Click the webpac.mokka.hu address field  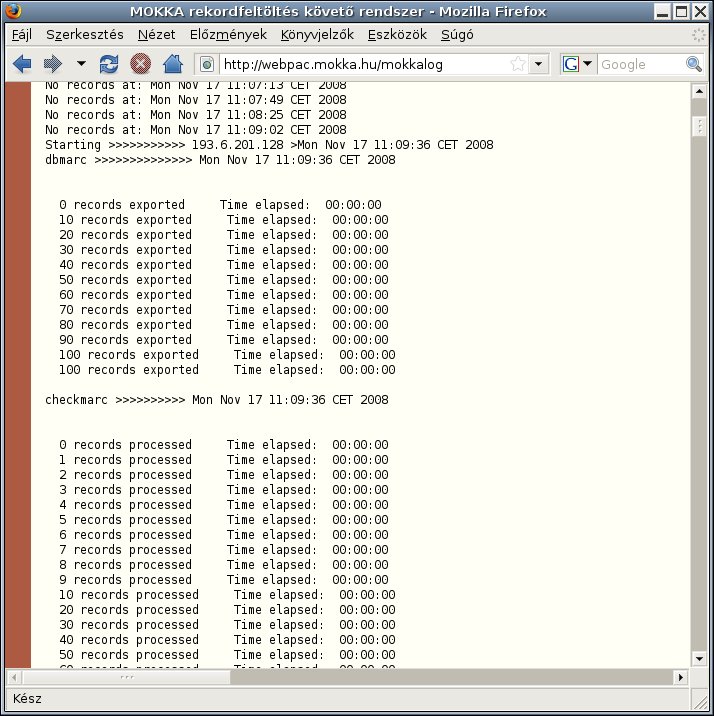point(360,65)
